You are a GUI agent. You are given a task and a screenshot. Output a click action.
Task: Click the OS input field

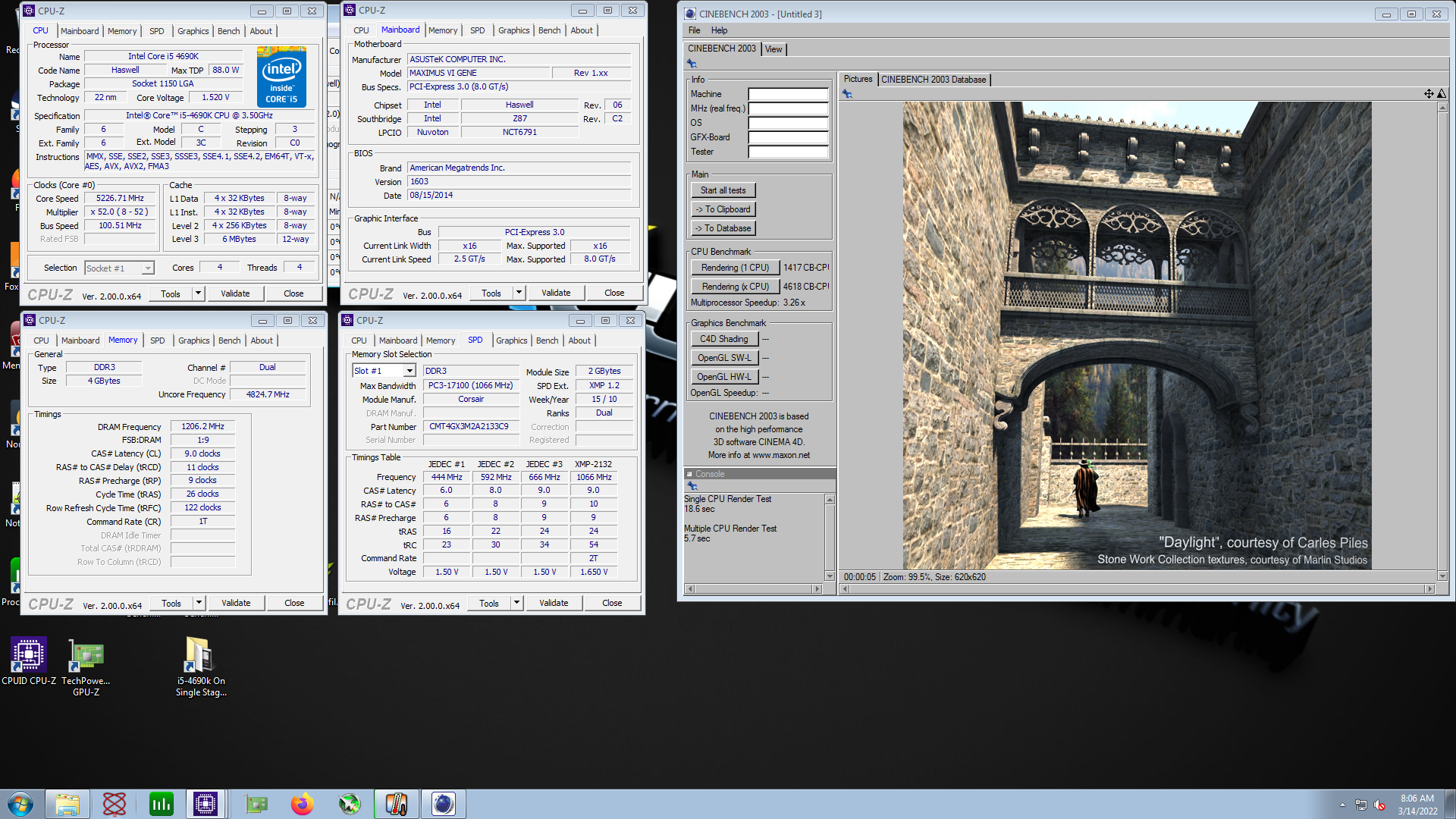coord(788,123)
